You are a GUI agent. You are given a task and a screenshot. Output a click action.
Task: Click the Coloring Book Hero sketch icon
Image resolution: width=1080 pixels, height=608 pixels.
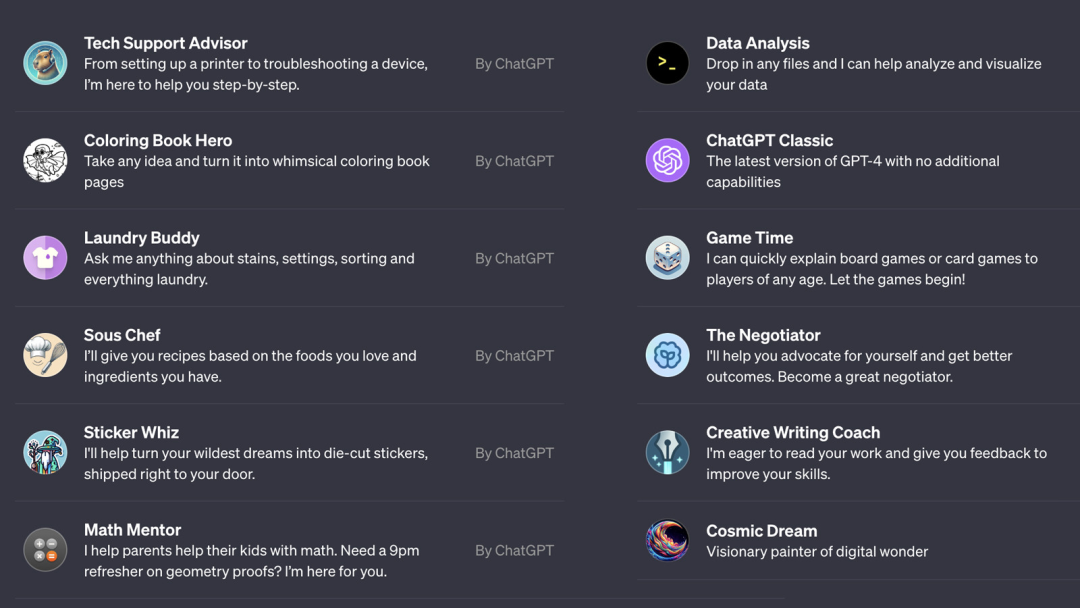tap(45, 161)
